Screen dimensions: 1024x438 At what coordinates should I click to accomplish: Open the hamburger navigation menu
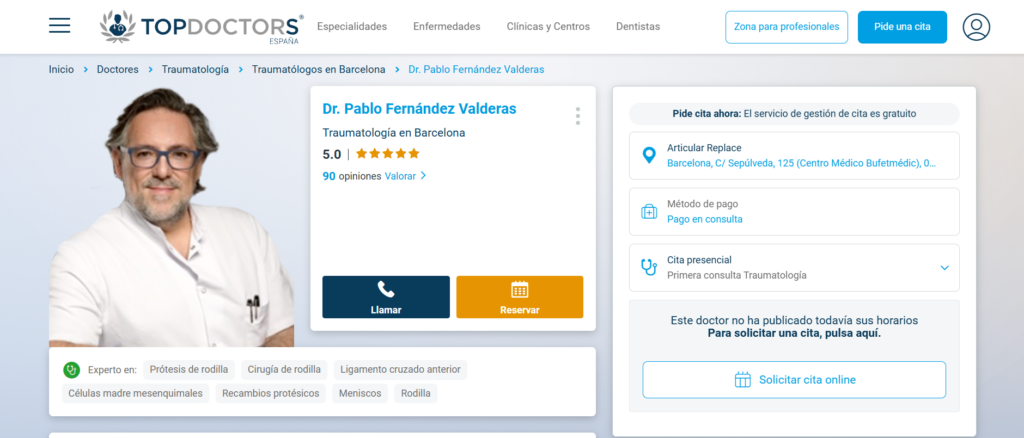coord(60,26)
